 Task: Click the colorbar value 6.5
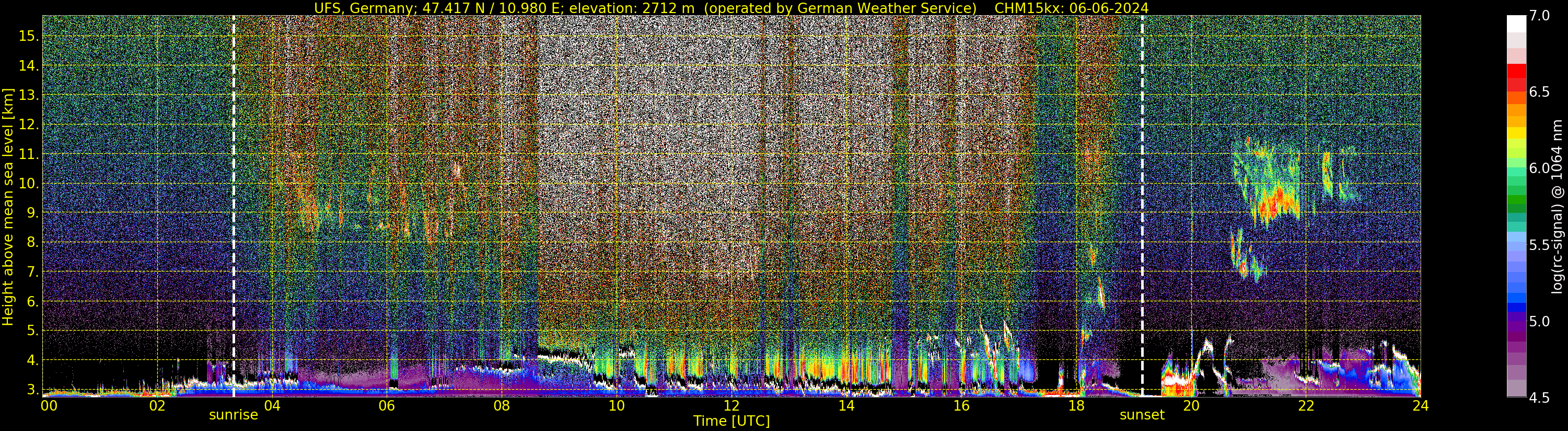1539,92
